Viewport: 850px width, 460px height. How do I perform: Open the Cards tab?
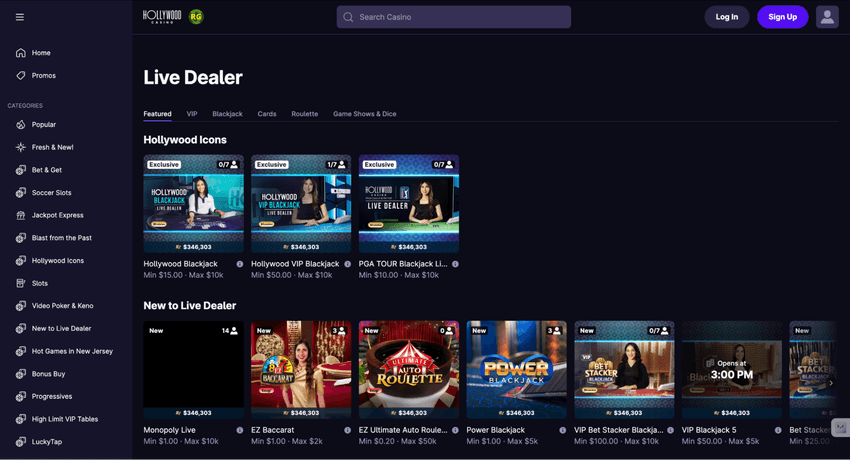(267, 114)
